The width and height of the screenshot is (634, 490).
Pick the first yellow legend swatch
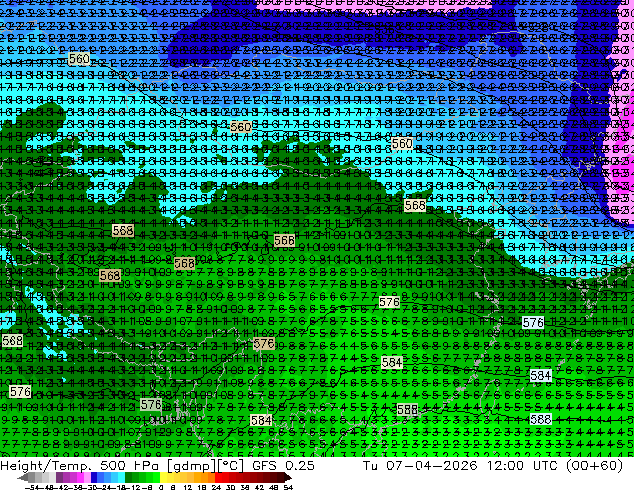pos(163,478)
